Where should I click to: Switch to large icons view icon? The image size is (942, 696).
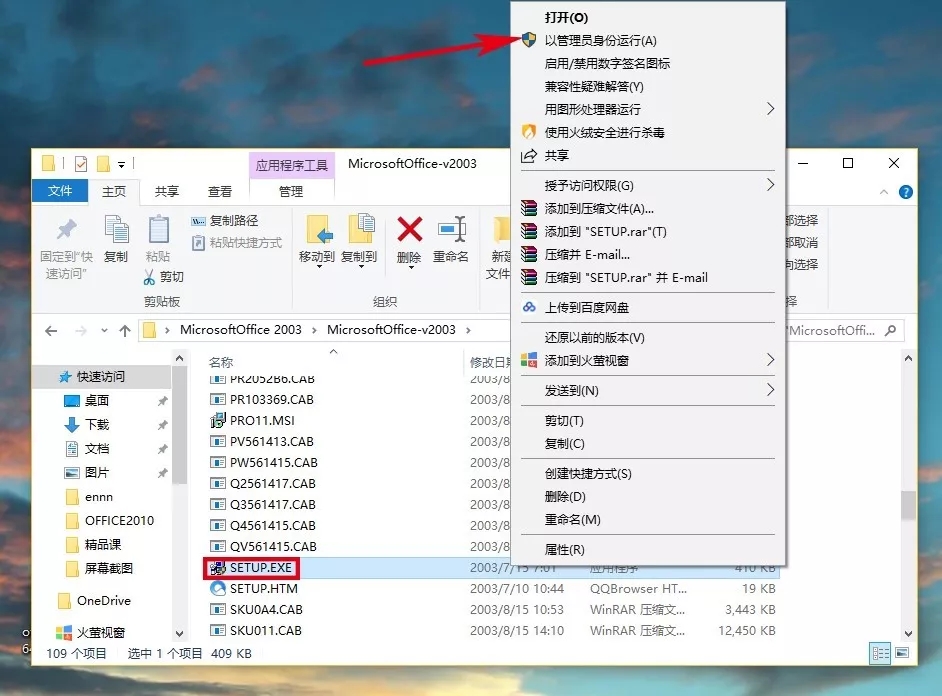pyautogui.click(x=902, y=652)
